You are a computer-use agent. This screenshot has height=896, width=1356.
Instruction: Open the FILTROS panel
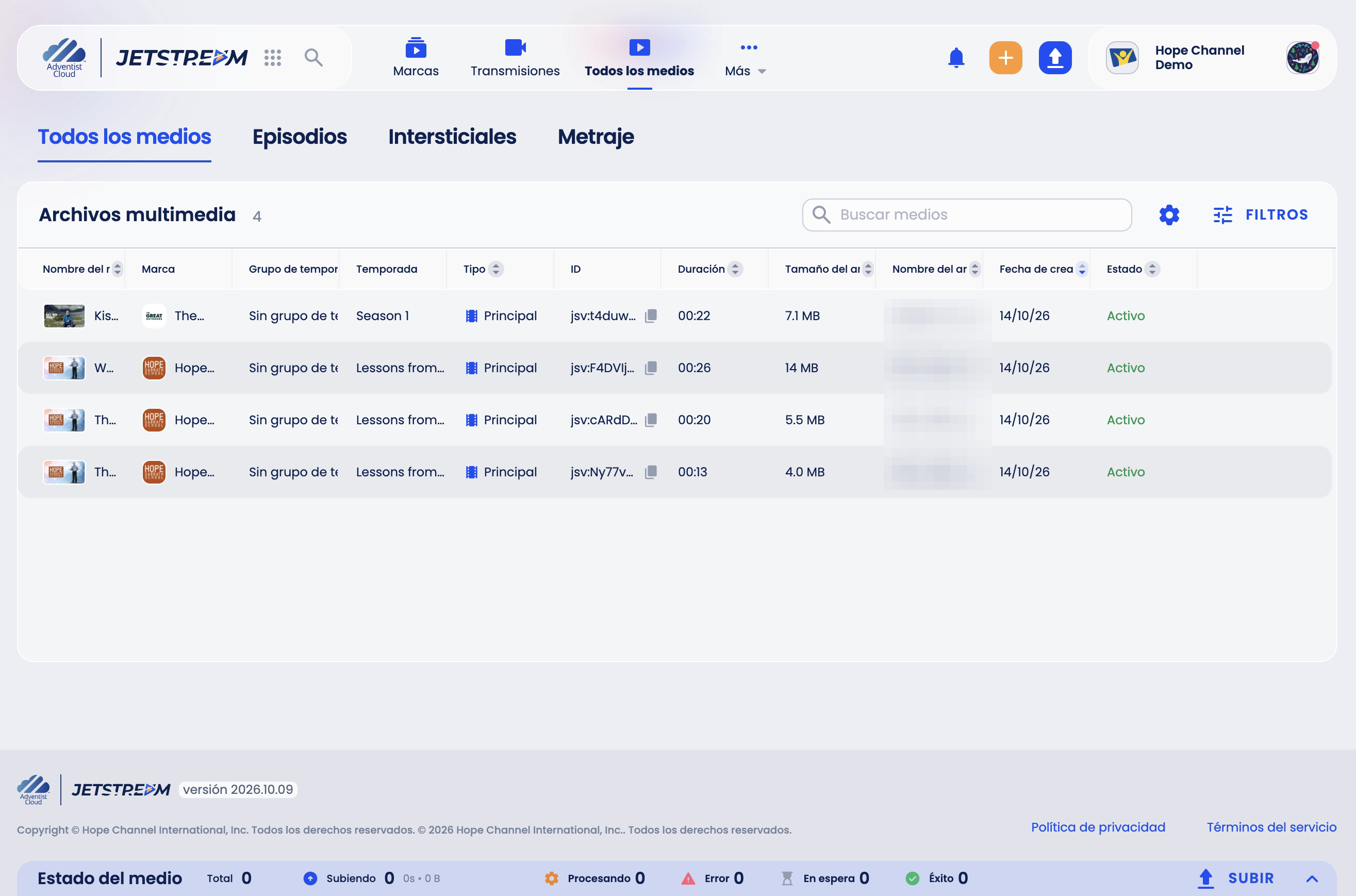point(1260,215)
